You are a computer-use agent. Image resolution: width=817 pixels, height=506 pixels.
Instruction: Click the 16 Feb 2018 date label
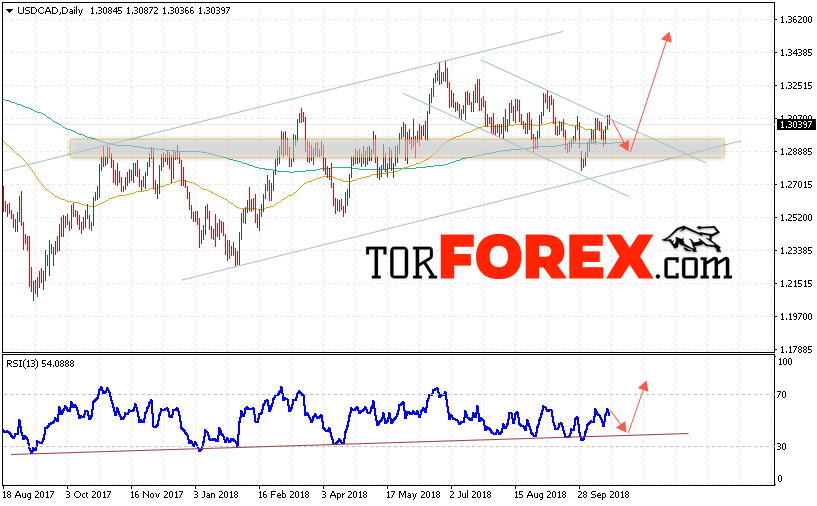[284, 495]
